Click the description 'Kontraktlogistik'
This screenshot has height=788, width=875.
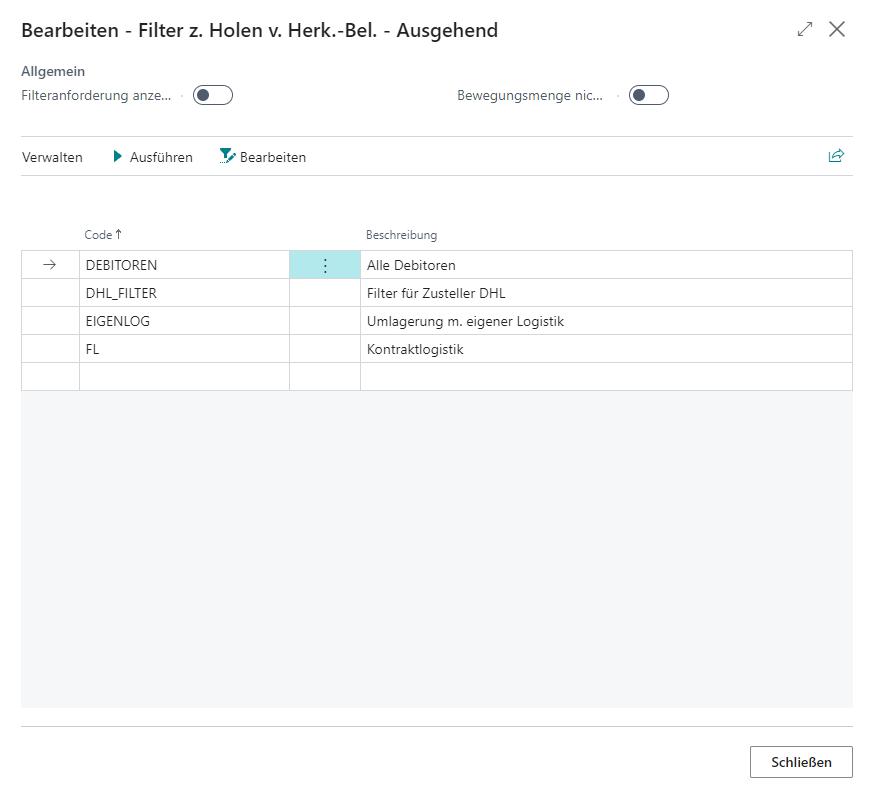click(415, 349)
